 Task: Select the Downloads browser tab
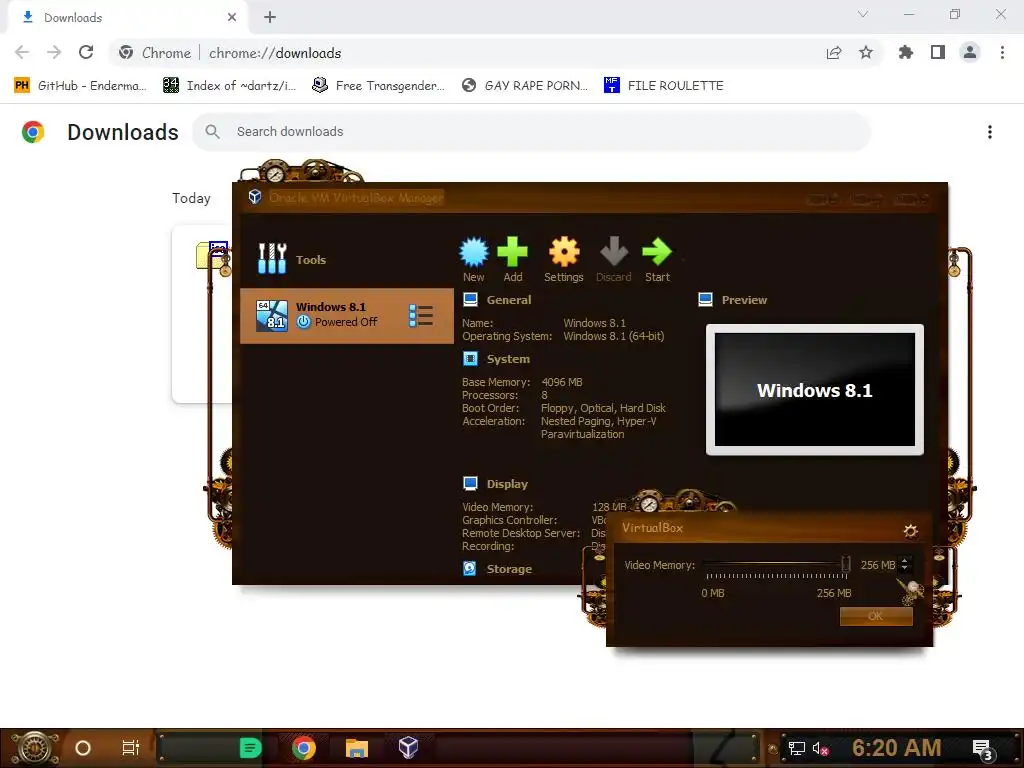127,18
